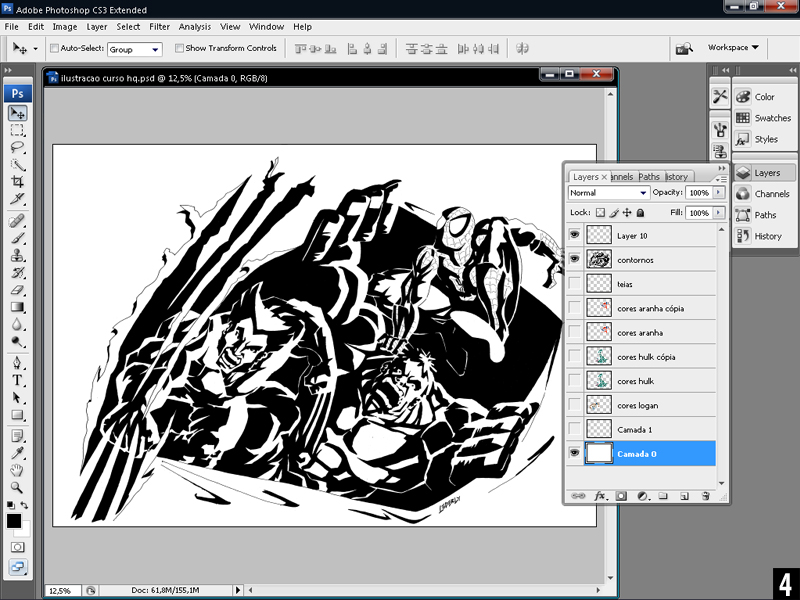800x600 pixels.
Task: Open the Normal blend mode dropdown
Action: coord(609,193)
